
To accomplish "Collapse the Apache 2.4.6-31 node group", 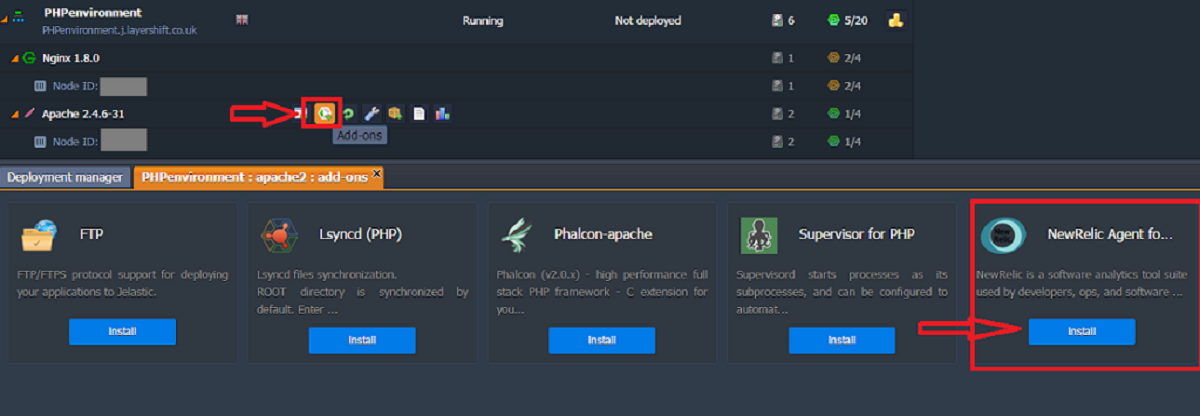I will [x=15, y=115].
